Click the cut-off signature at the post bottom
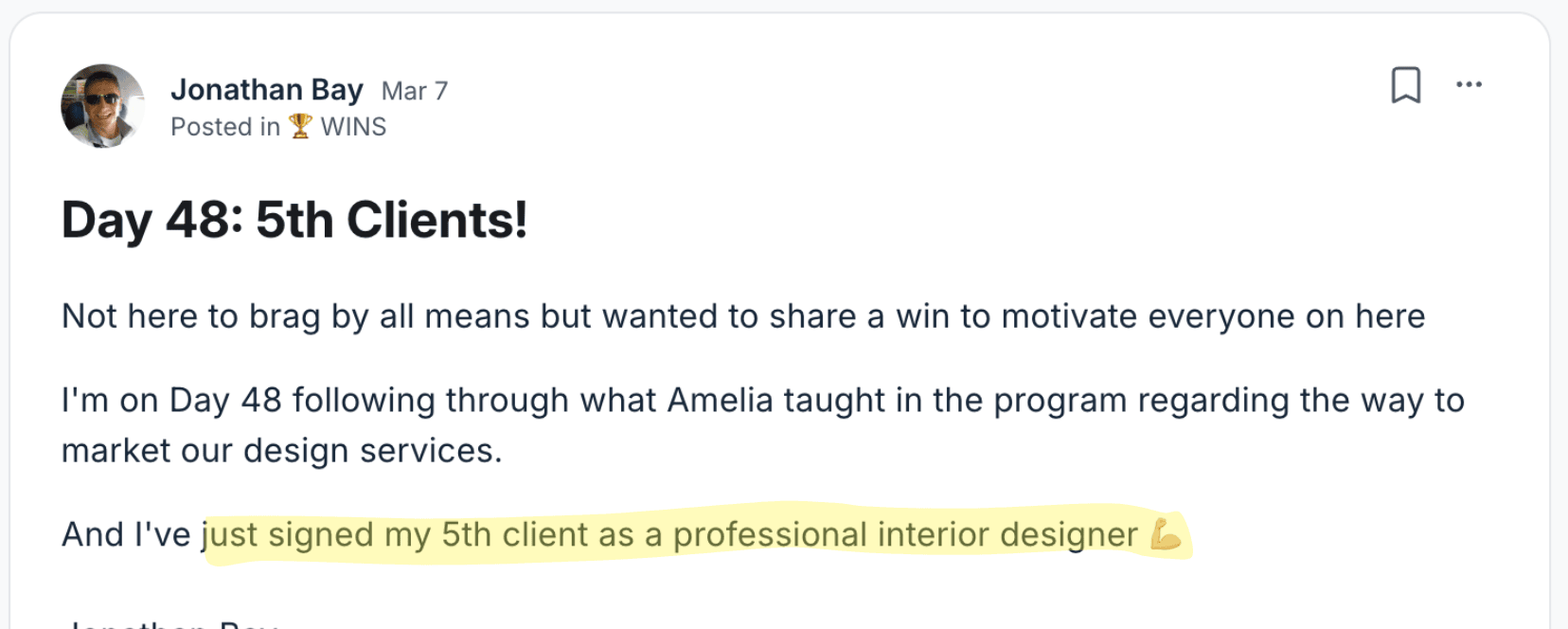The image size is (1568, 629). click(x=170, y=622)
